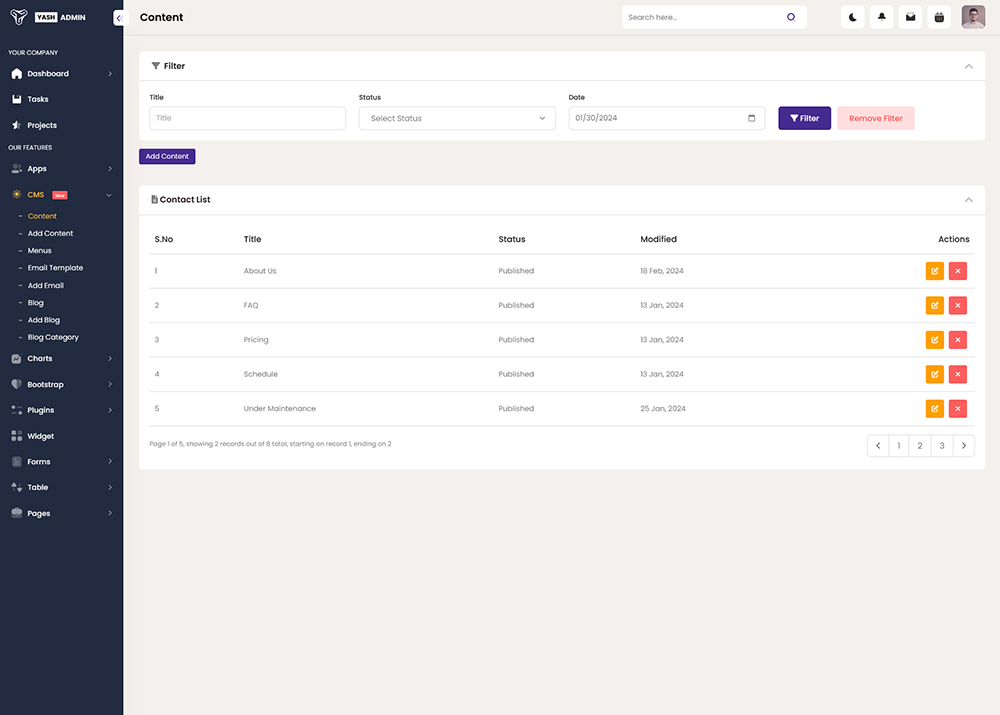Click the Remove Filter button
Viewport: 1000px width, 715px height.
[x=876, y=118]
